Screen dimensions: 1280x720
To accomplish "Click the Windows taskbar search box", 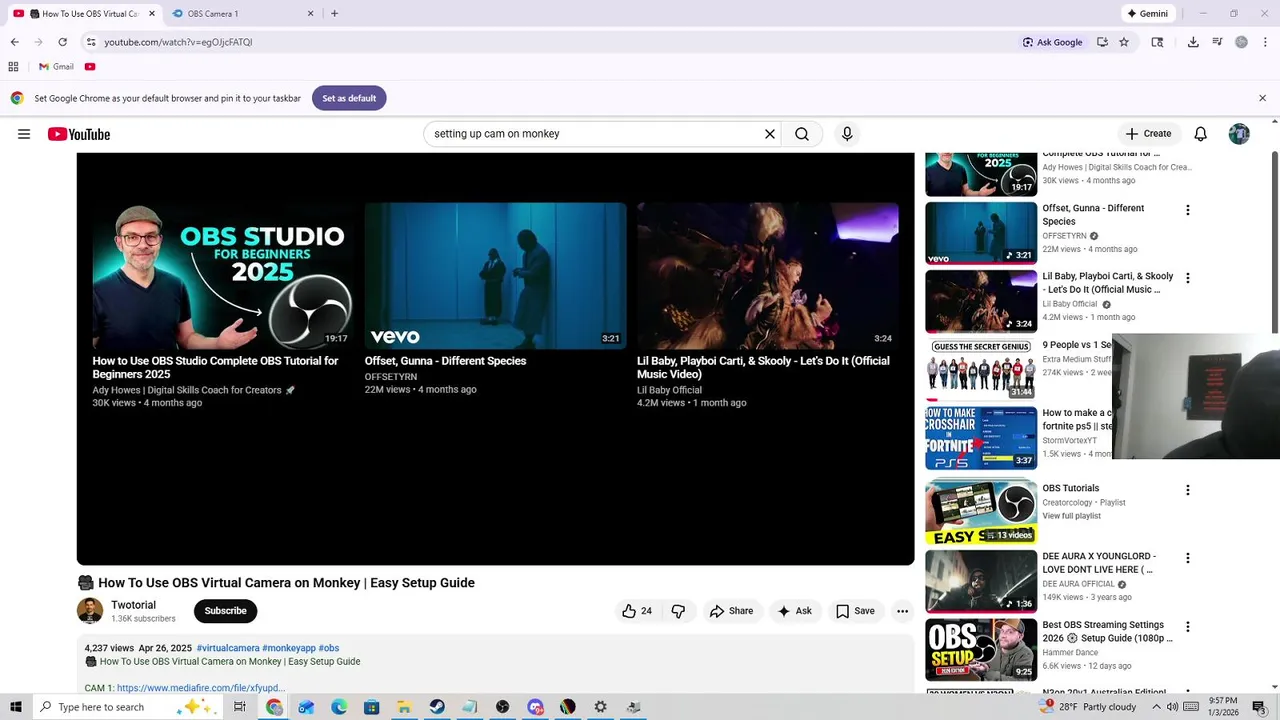I will [x=127, y=707].
